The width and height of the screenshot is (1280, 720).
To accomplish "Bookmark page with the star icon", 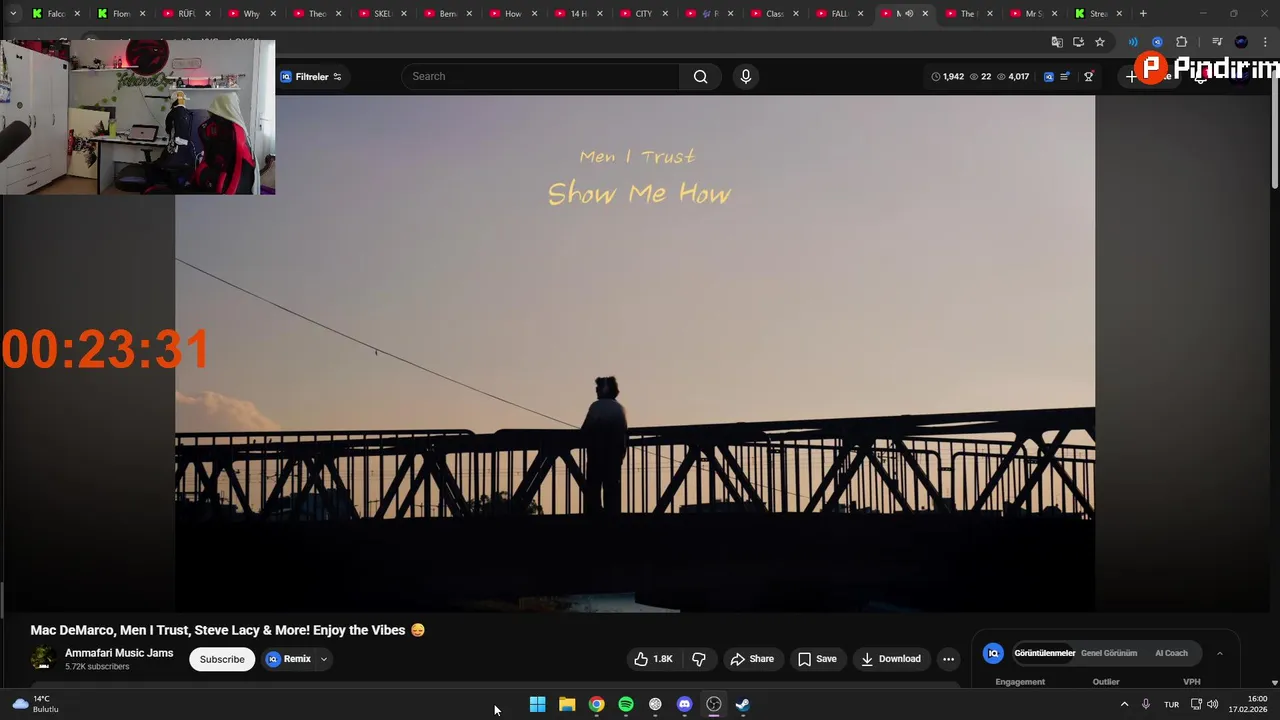I will click(1100, 42).
